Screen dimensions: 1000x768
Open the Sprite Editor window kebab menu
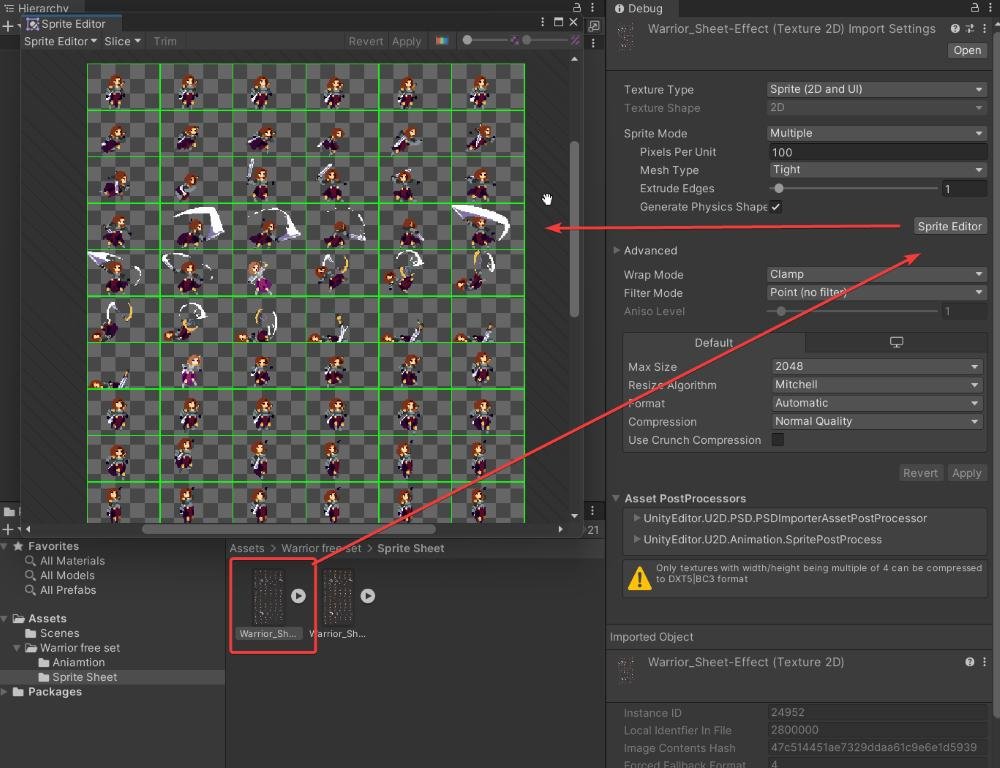543,22
